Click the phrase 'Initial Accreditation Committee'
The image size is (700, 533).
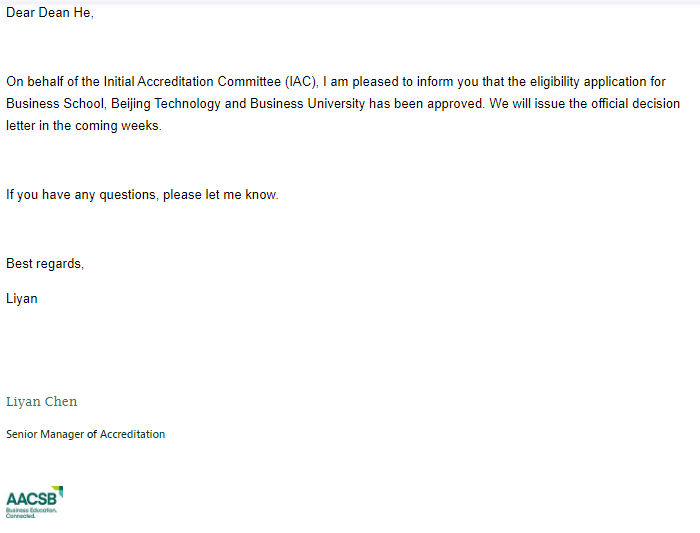191,82
